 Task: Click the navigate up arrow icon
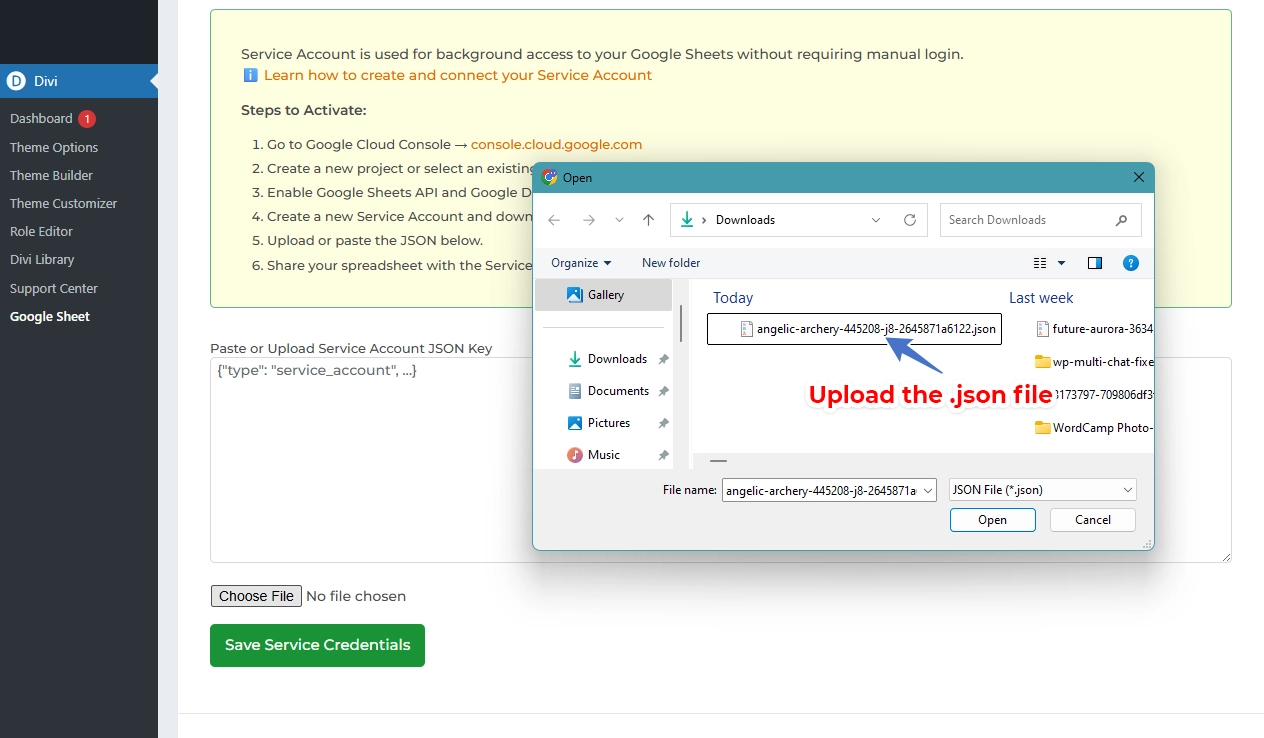648,219
